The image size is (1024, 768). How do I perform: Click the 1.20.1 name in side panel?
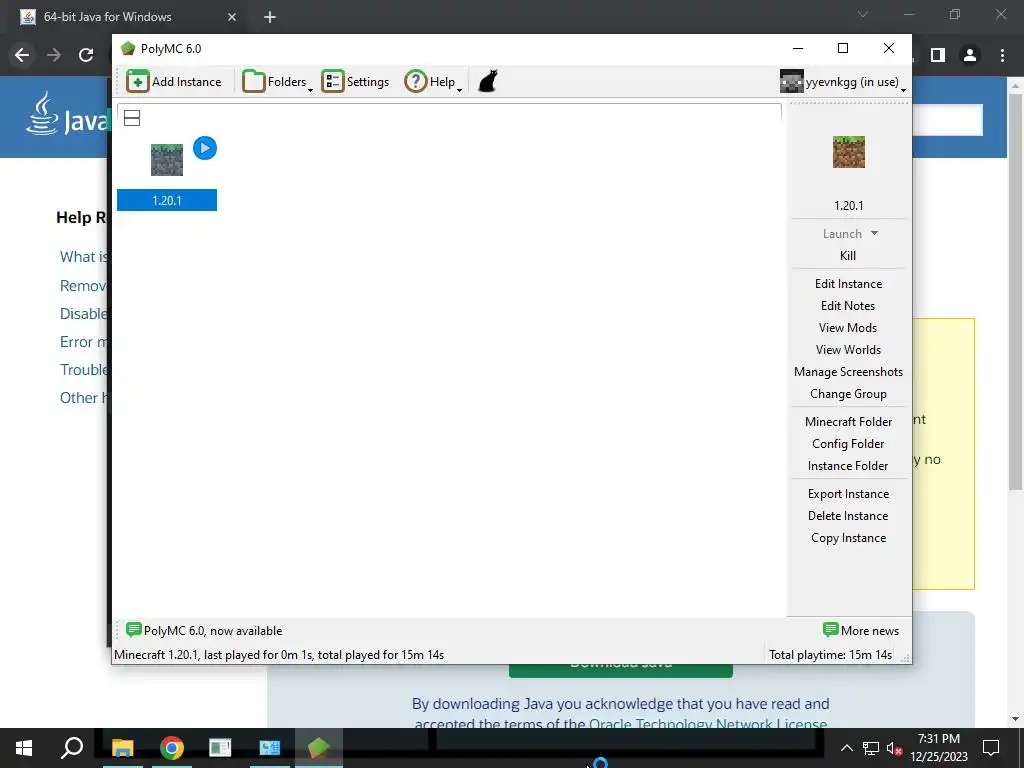848,206
